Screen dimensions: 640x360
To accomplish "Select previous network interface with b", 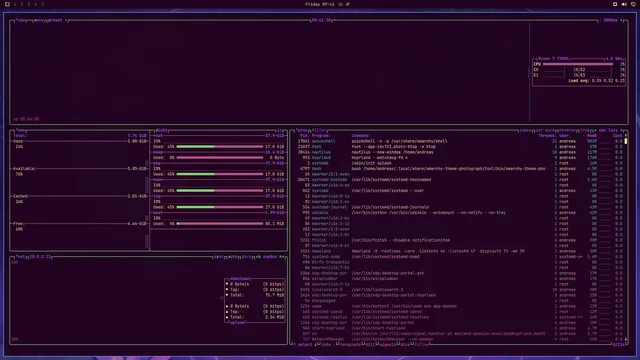I will [258, 257].
